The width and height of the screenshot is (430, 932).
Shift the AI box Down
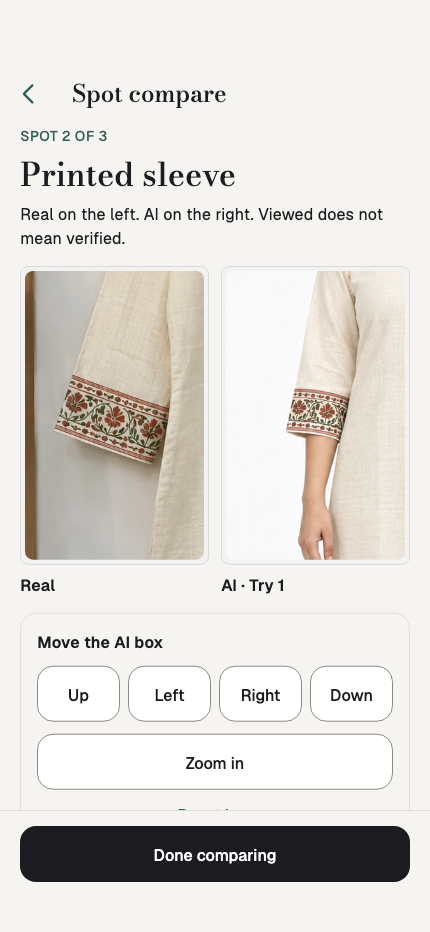[x=351, y=694]
